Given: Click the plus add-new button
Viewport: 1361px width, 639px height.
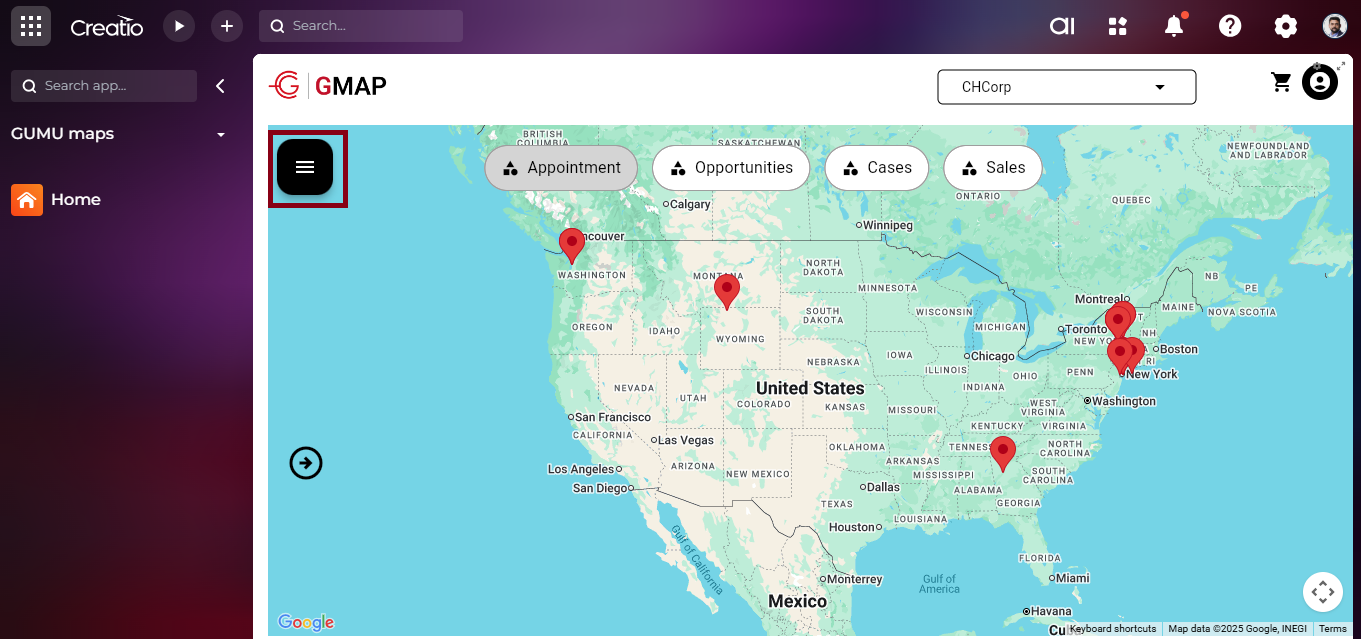Looking at the screenshot, I should coord(227,26).
